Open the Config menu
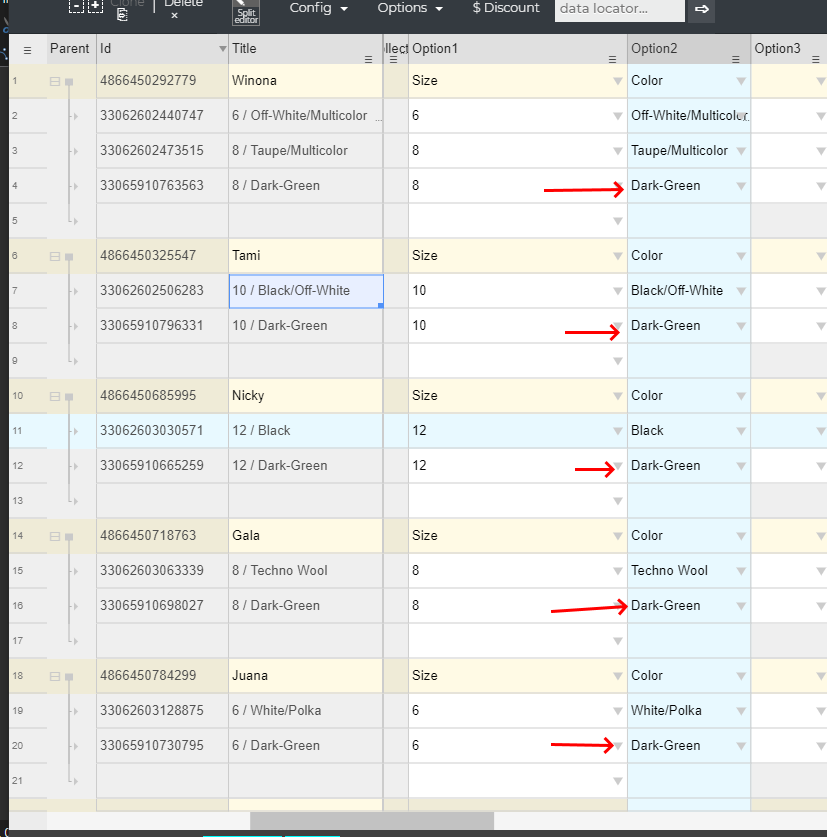 [x=319, y=8]
